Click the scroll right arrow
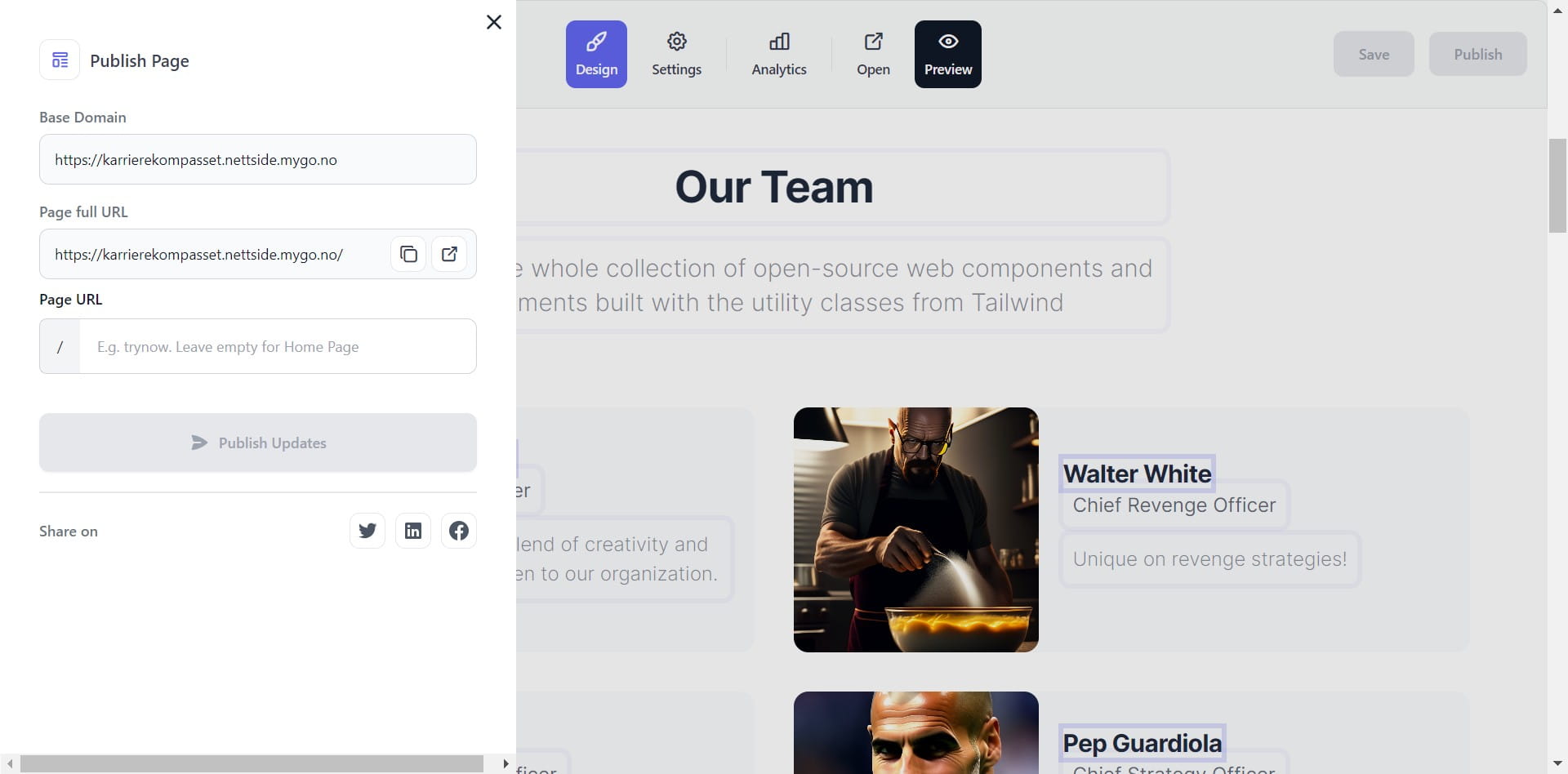This screenshot has width=1568, height=774. (506, 764)
